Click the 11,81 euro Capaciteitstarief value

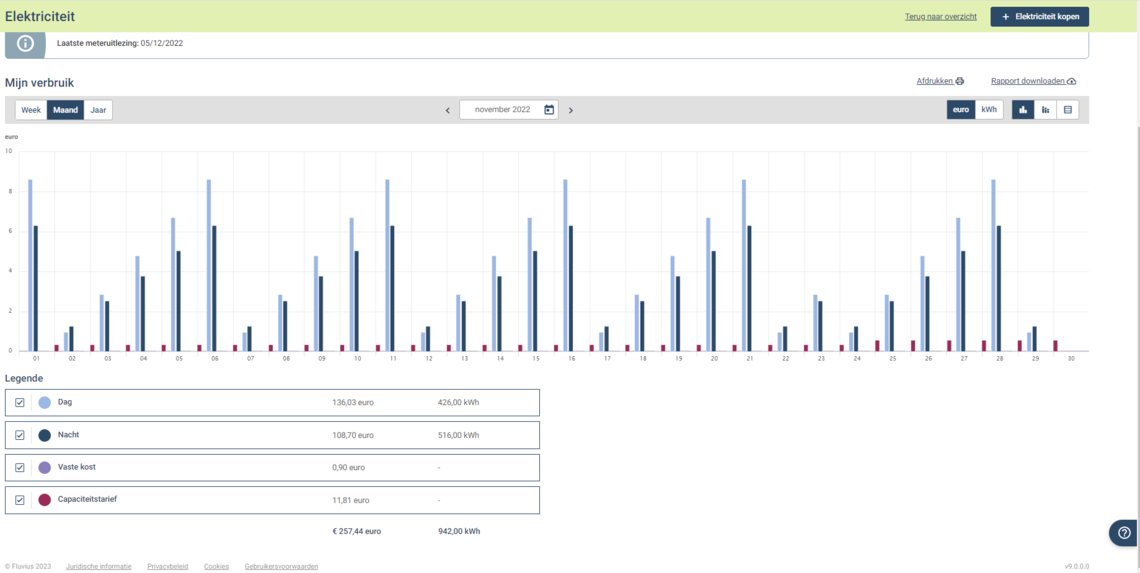(350, 500)
